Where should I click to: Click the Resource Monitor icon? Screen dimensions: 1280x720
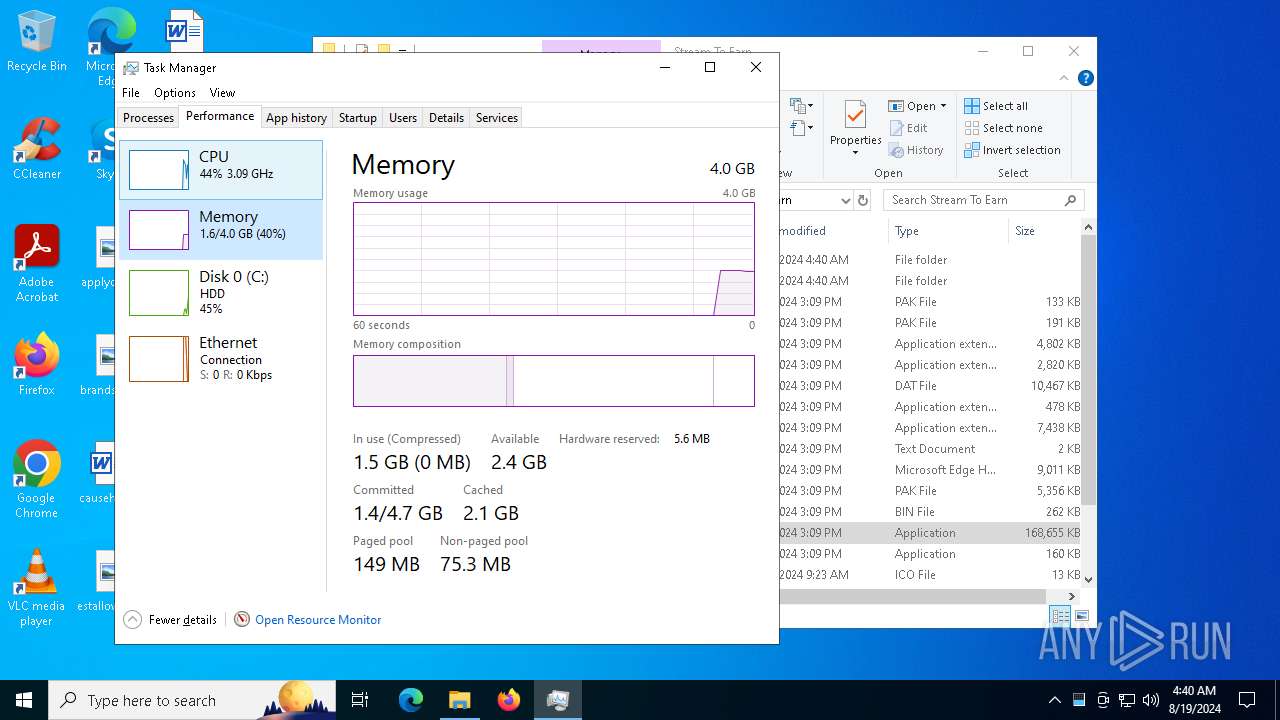[242, 620]
